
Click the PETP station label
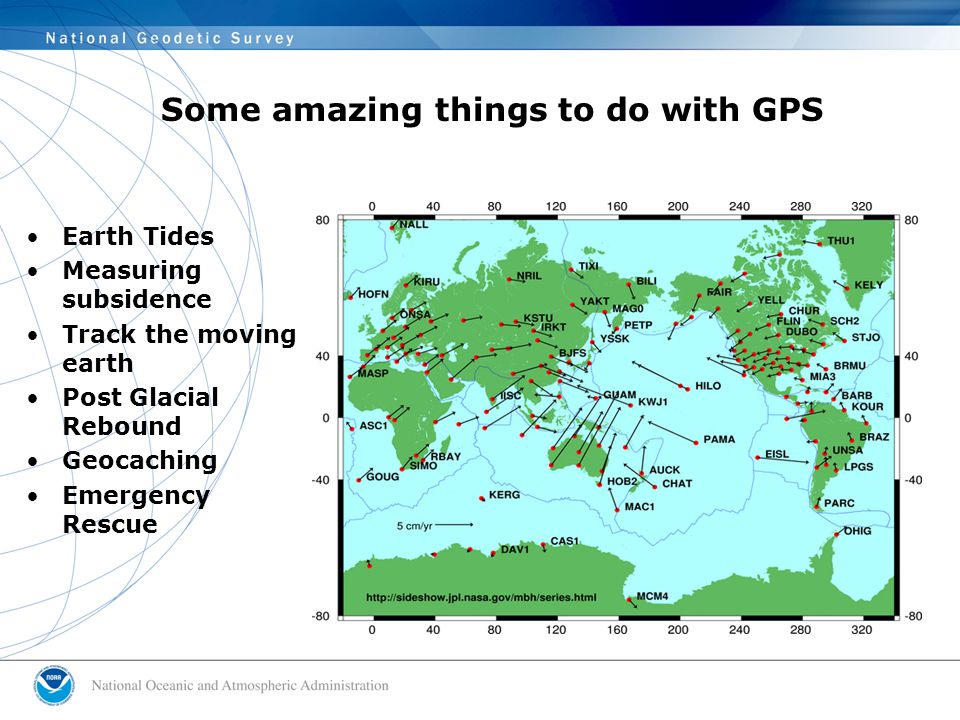(638, 325)
